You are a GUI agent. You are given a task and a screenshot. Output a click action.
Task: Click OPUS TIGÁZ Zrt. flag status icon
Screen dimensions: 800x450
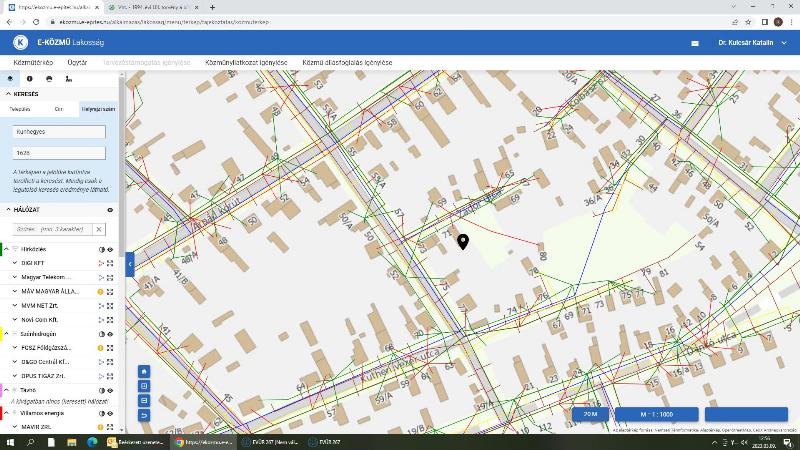click(101, 376)
